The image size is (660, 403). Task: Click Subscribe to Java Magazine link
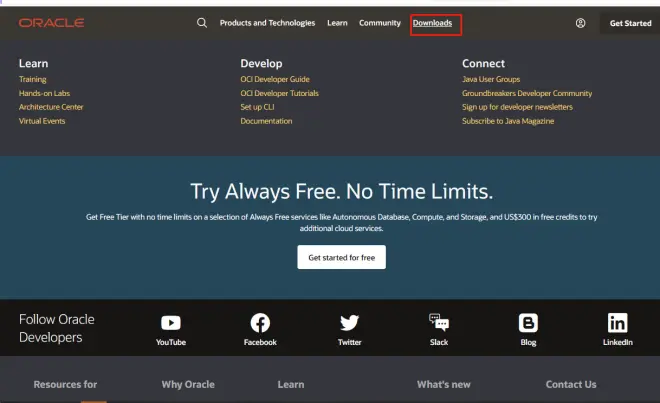tap(508, 121)
